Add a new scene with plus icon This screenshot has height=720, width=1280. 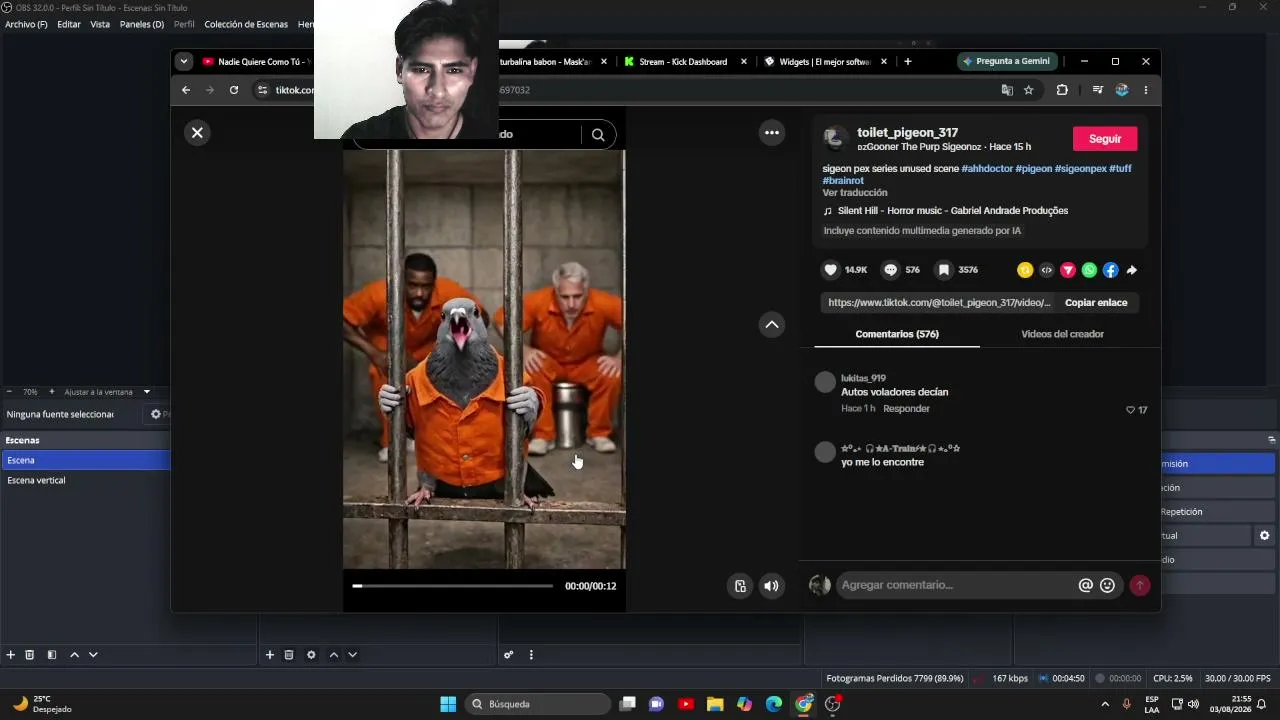(11, 655)
